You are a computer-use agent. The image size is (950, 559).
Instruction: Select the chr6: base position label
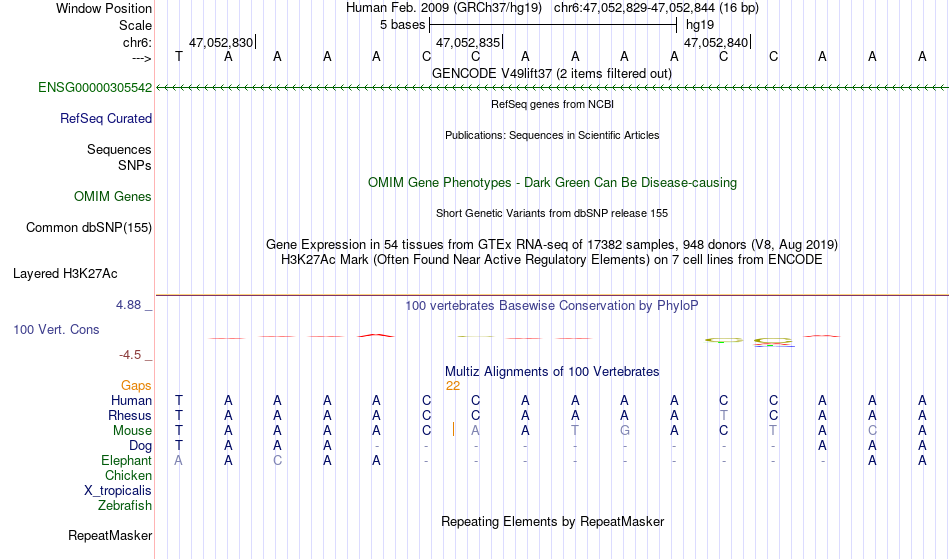point(137,42)
